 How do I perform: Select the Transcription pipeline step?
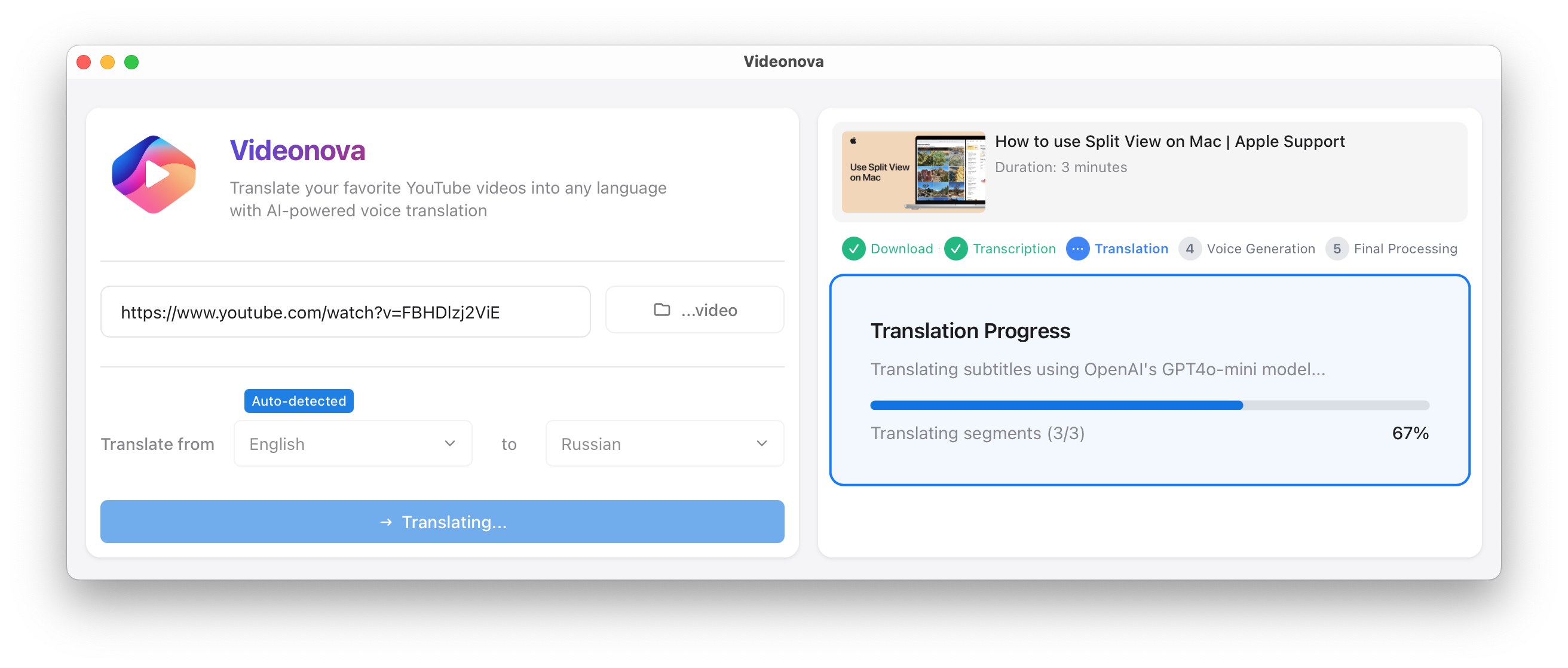click(1001, 248)
